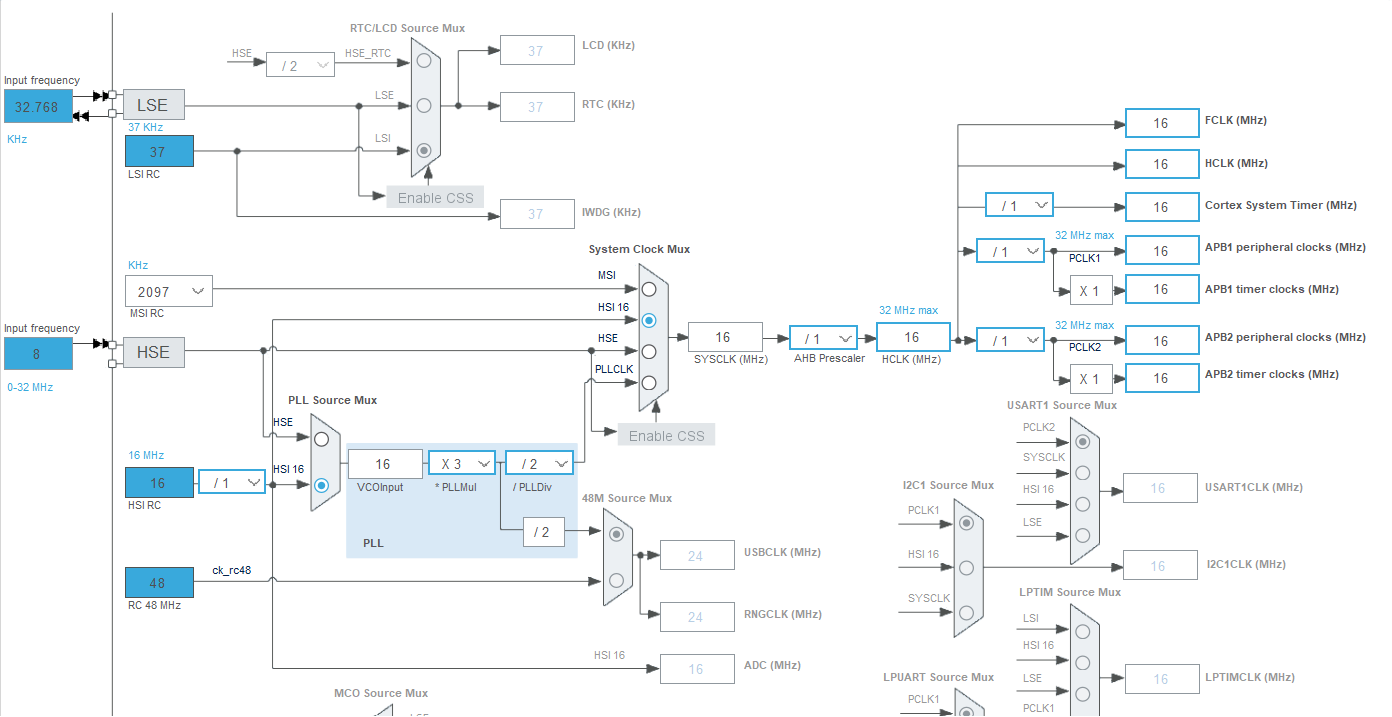Expand the APB1 prescaler dropdown before PCLK1
Screen dimensions: 1392x717
tap(1010, 252)
